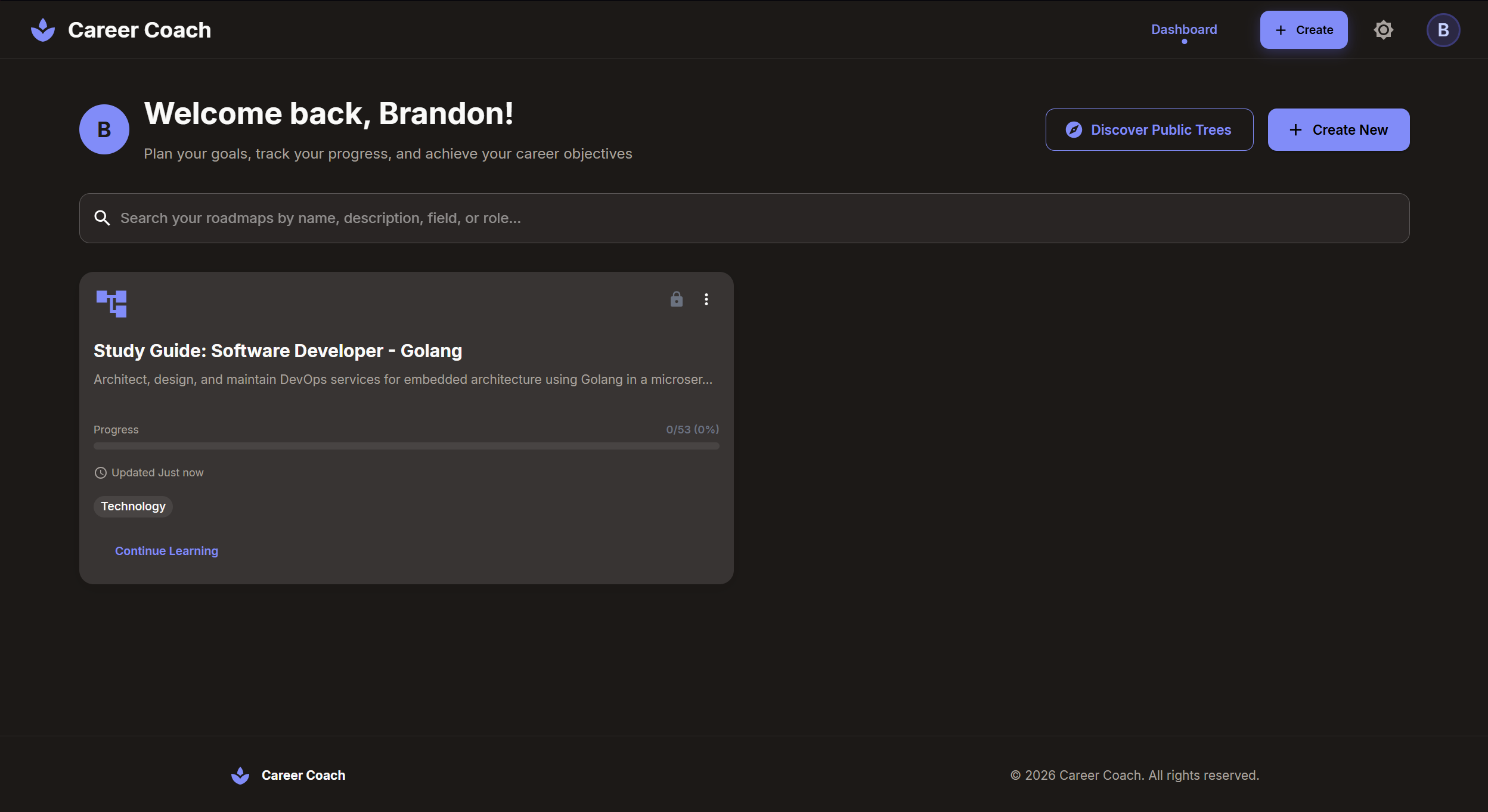Click the lock privacy icon on roadmap card

(676, 299)
